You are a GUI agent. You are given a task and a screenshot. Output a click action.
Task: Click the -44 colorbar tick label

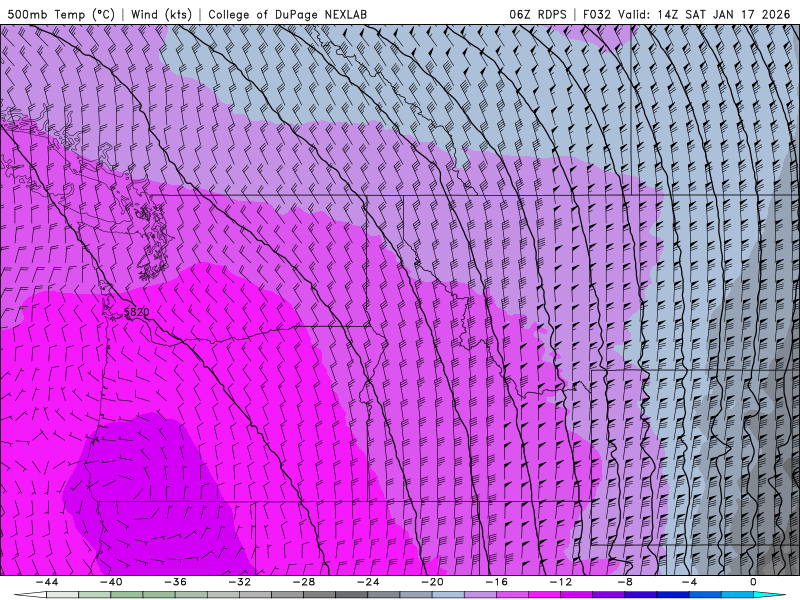click(47, 582)
